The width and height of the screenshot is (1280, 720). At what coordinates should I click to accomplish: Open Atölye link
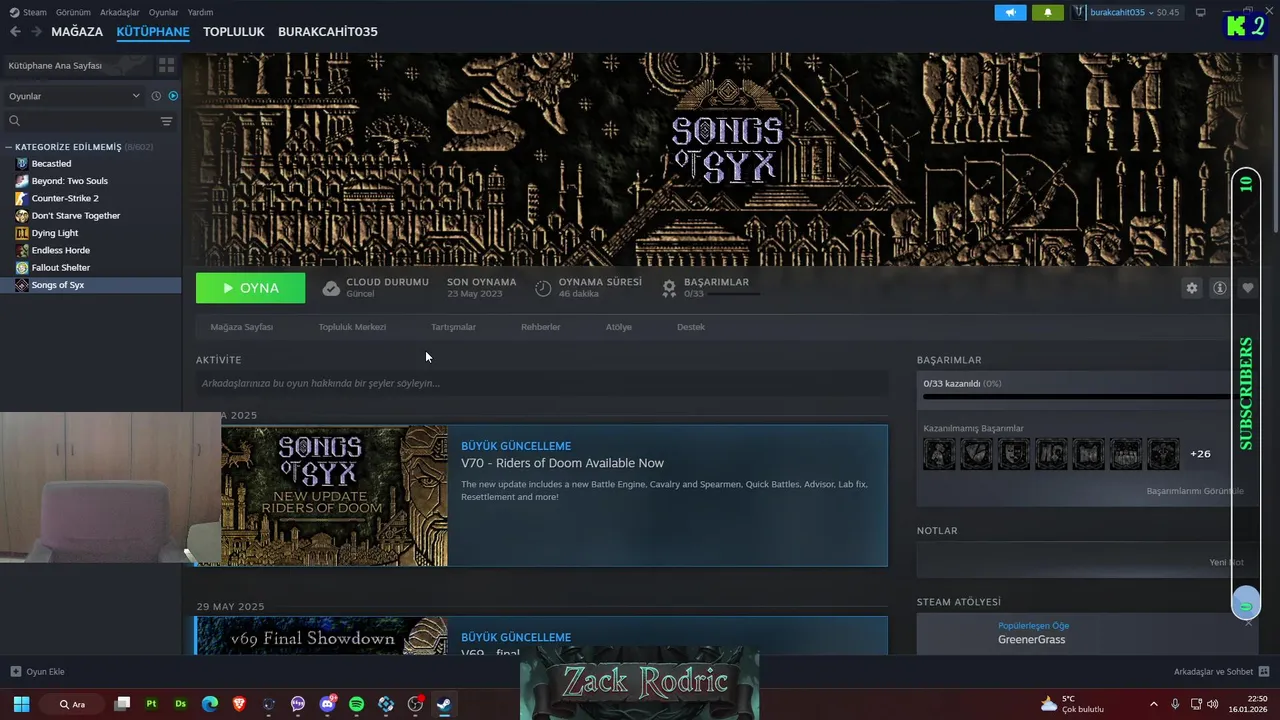619,327
